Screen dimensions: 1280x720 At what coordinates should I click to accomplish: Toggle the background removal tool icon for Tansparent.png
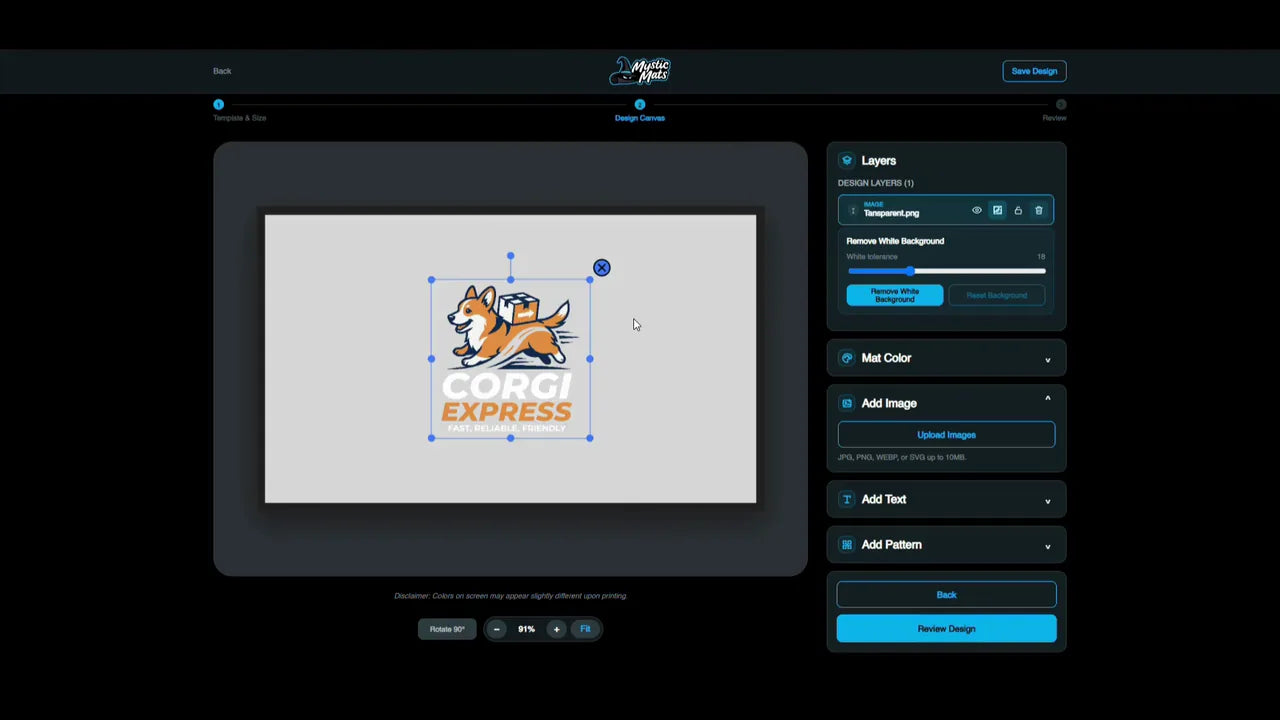pos(997,210)
